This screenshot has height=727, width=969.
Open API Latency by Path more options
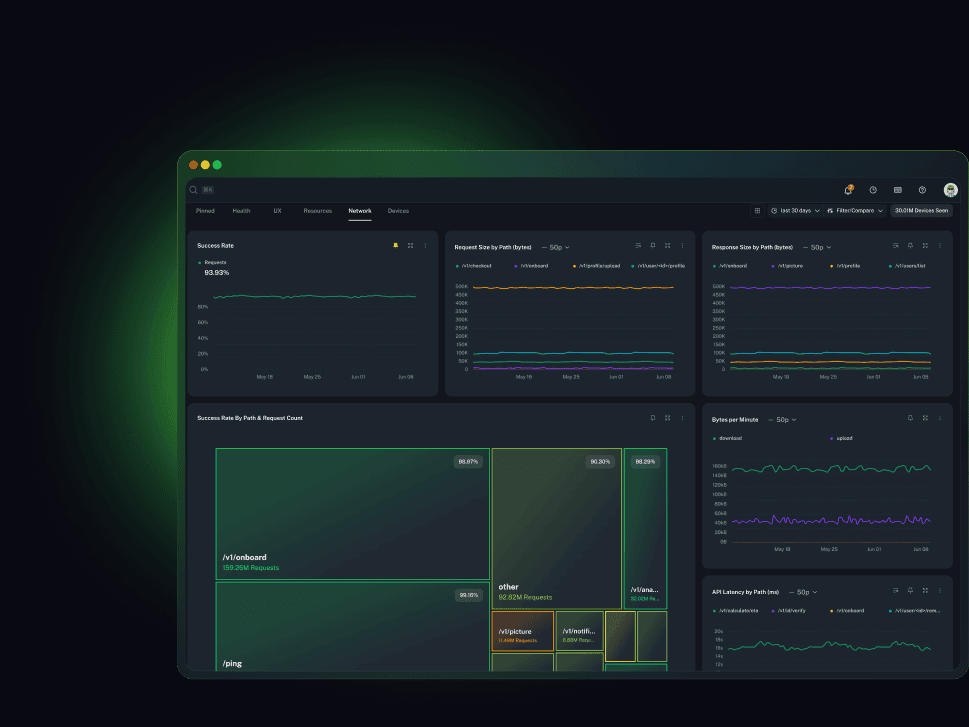[x=940, y=590]
